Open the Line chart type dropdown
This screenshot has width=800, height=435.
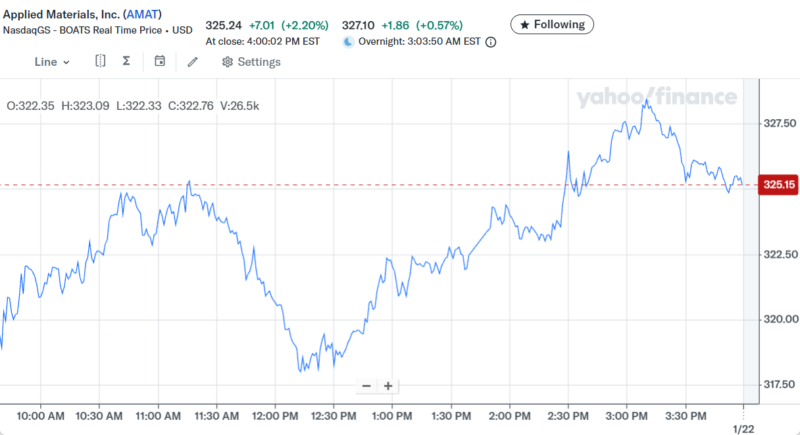tap(52, 62)
